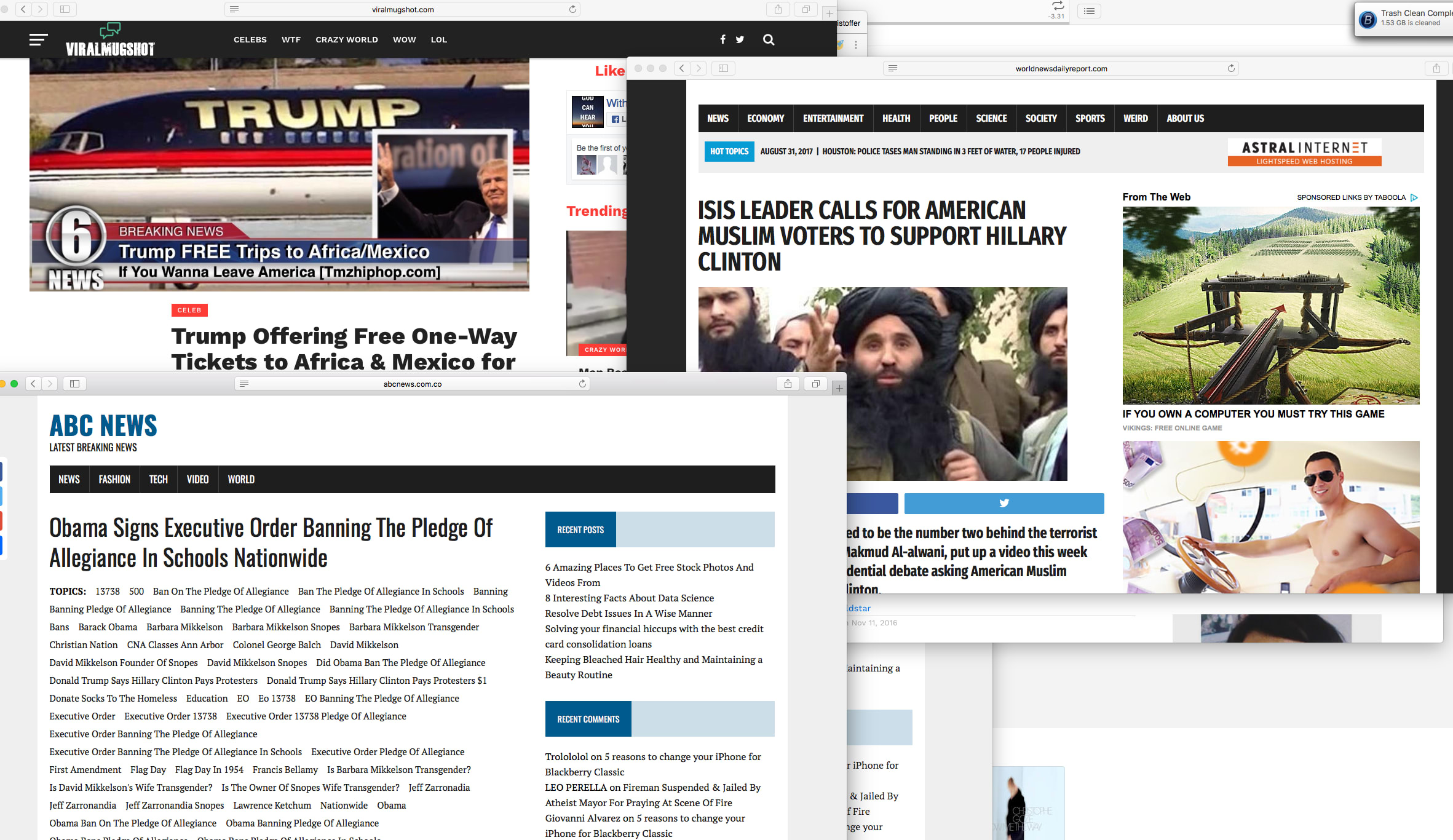Show tab overview in the viralmugshot window
The width and height of the screenshot is (1453, 840).
click(x=806, y=9)
